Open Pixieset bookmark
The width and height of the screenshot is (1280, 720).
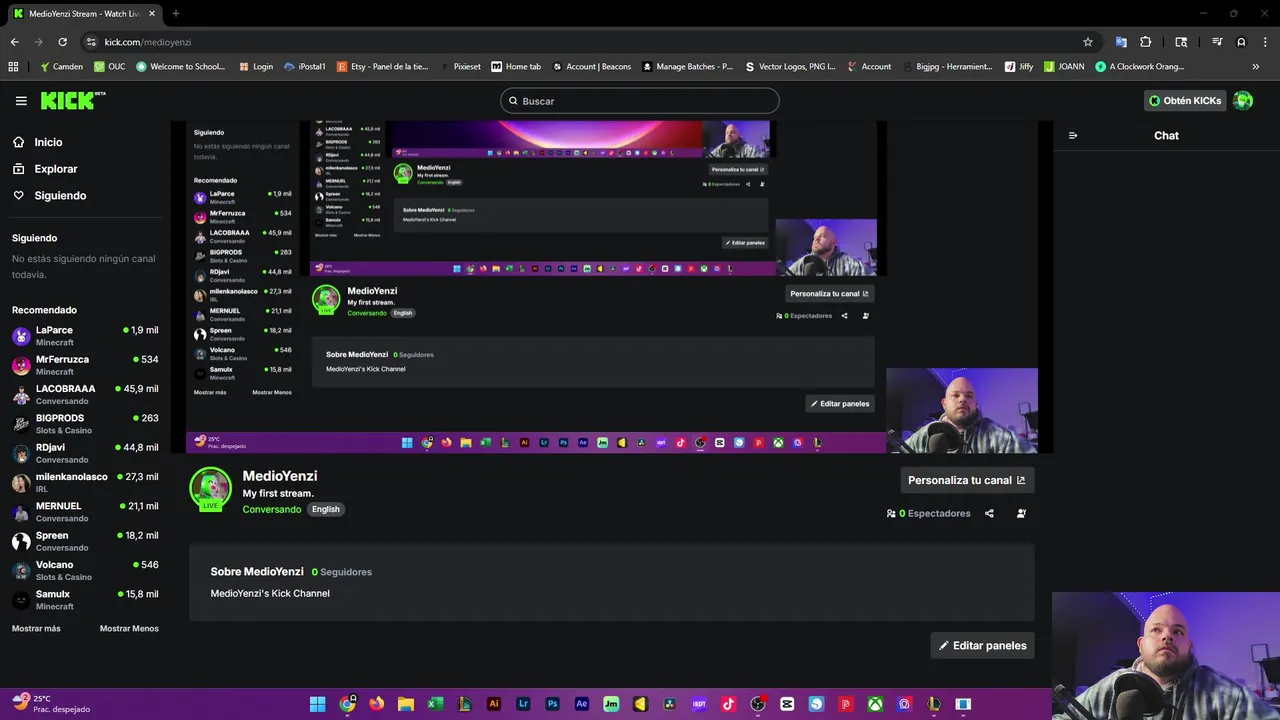coord(460,67)
